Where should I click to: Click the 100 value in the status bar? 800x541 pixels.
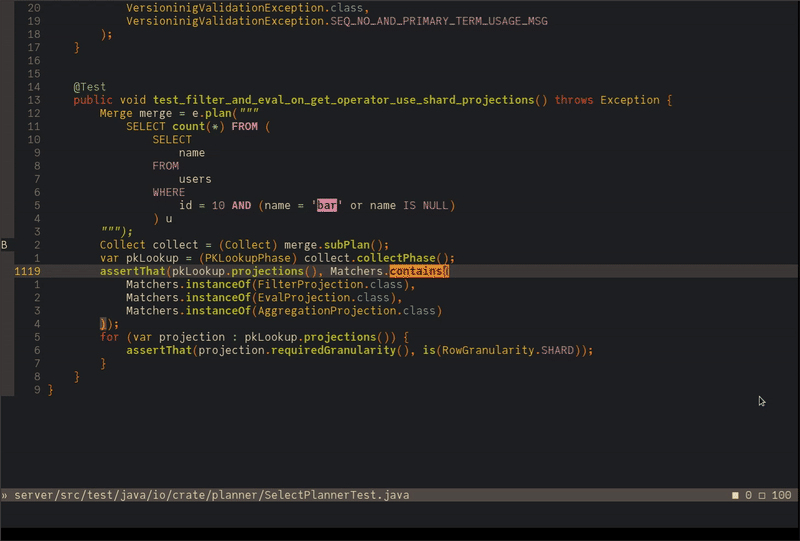[x=781, y=495]
